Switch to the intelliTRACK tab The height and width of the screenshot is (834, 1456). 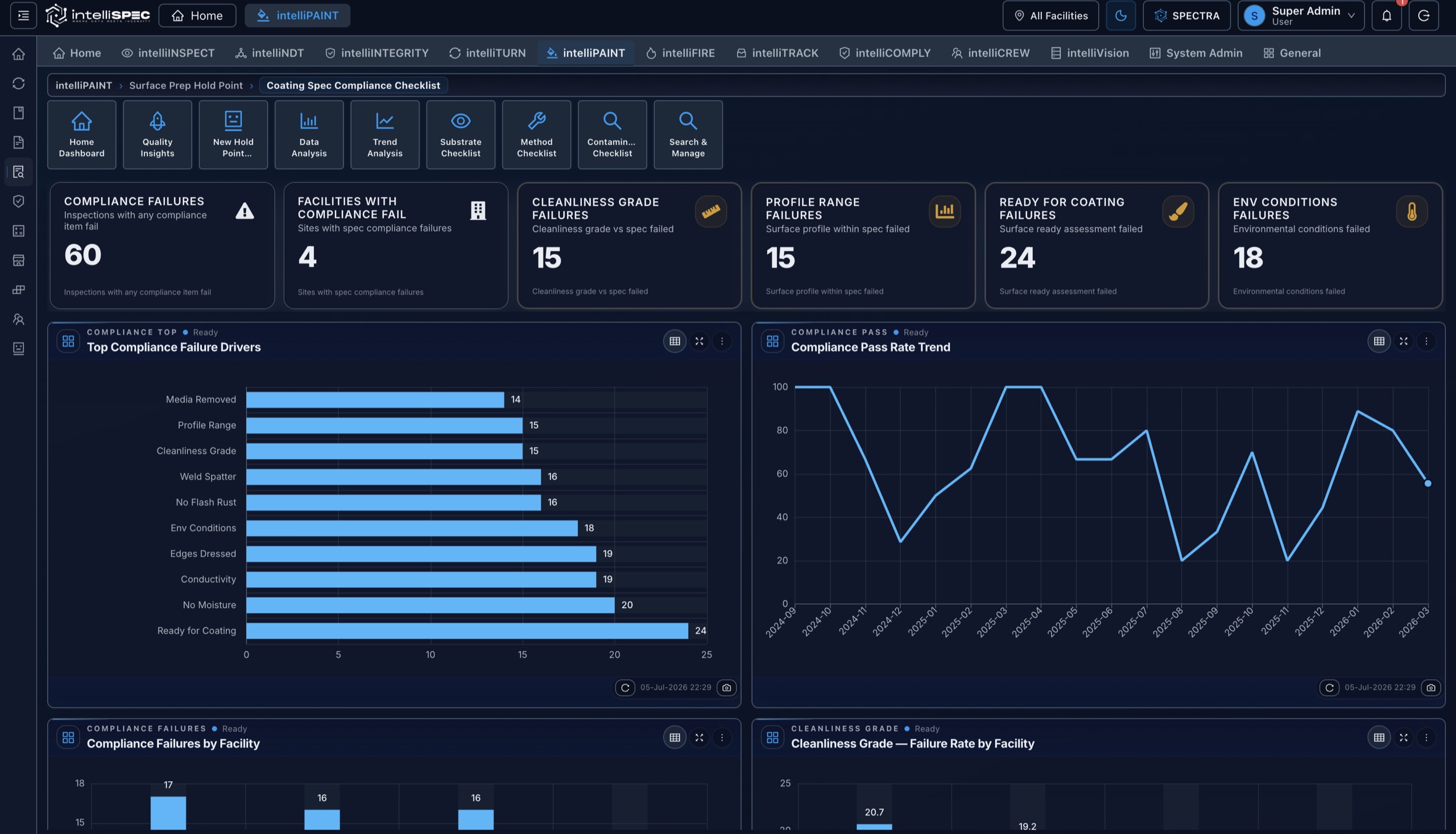click(x=777, y=53)
